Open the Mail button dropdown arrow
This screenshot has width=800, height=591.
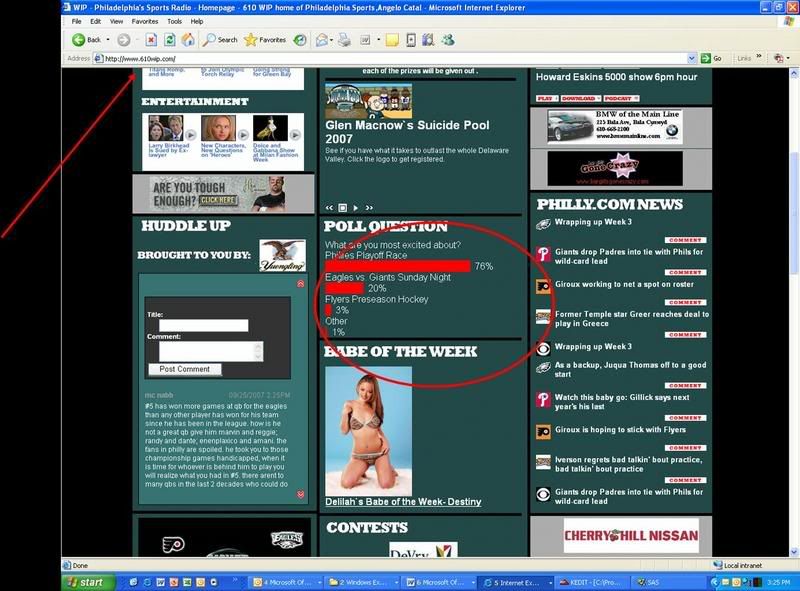(x=331, y=40)
